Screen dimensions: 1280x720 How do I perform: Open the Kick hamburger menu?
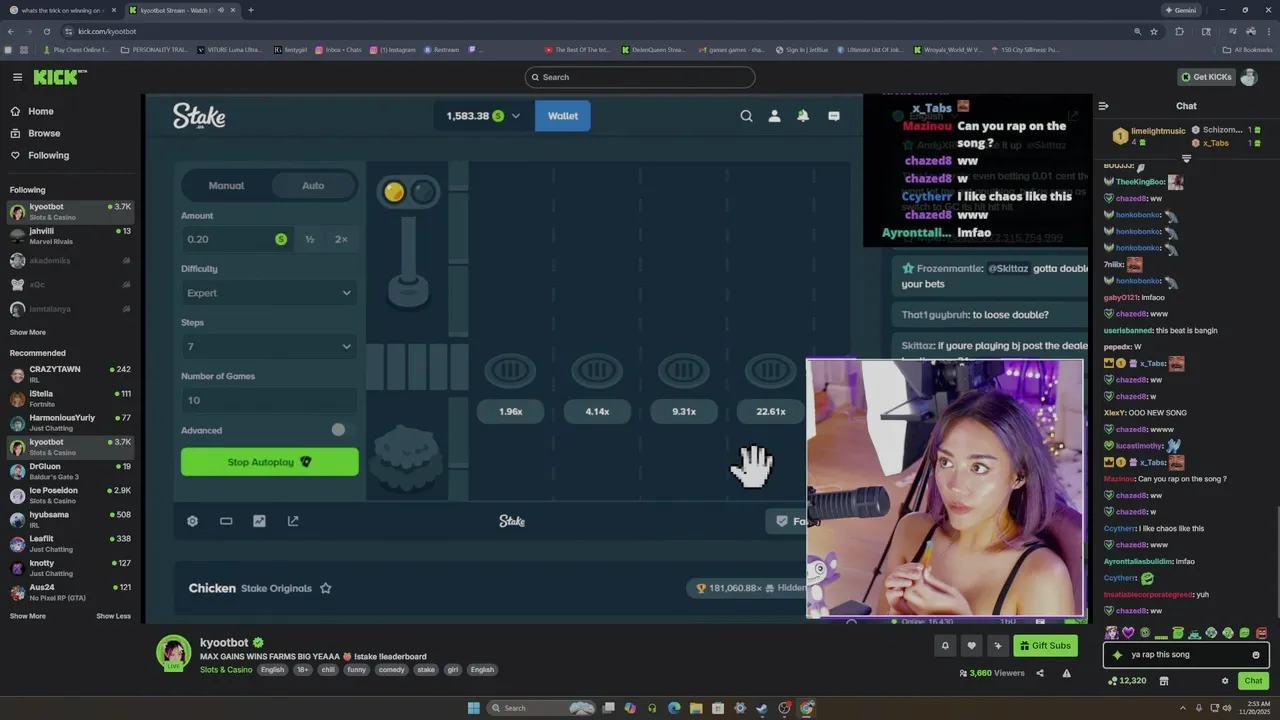17,77
